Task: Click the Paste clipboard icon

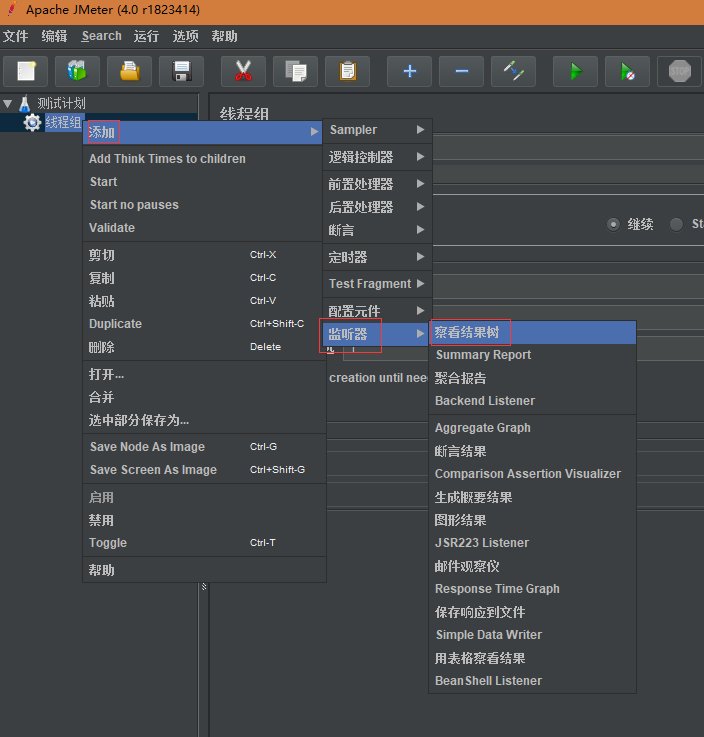Action: (x=348, y=71)
